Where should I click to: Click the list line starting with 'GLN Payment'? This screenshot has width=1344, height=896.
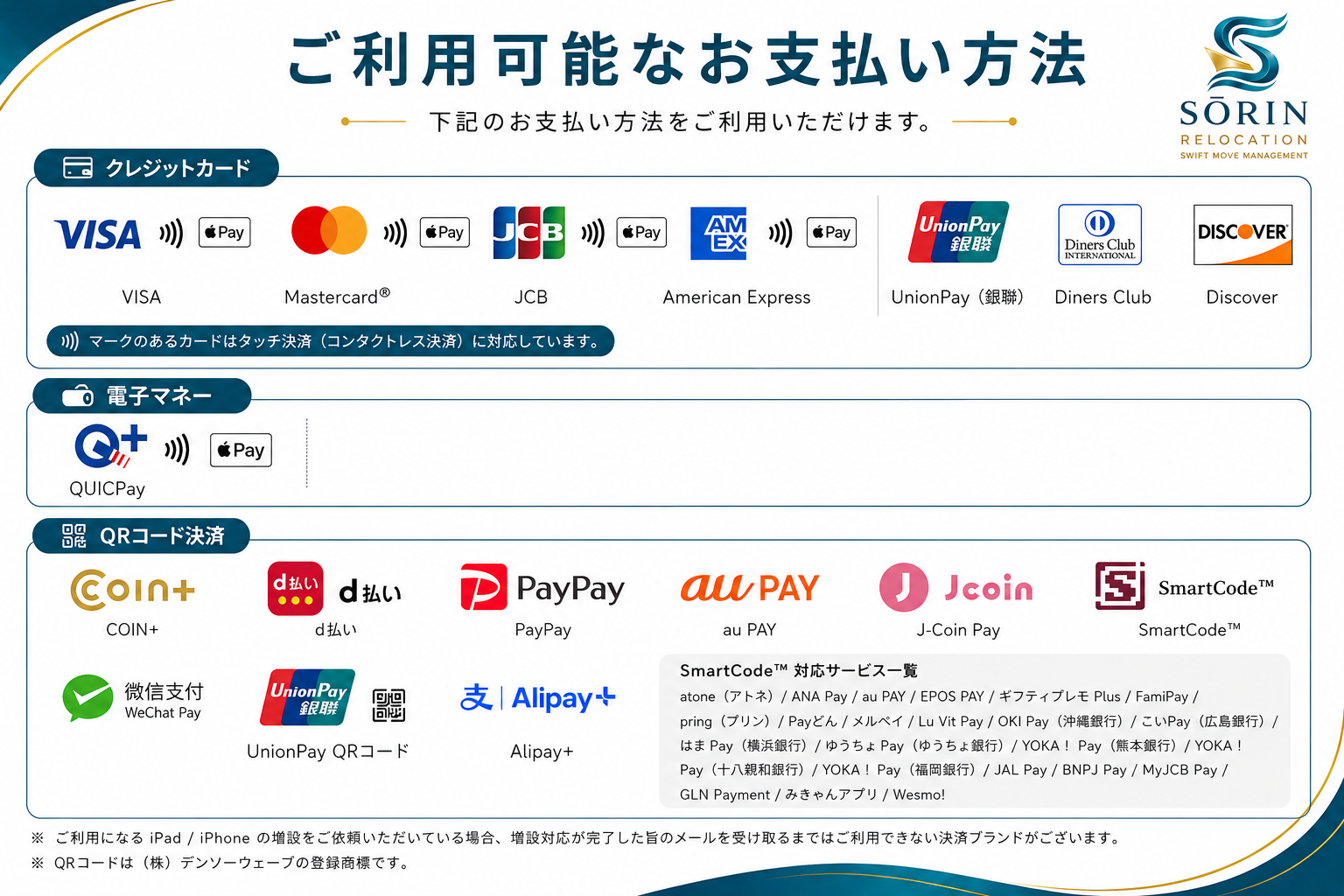coord(813,794)
